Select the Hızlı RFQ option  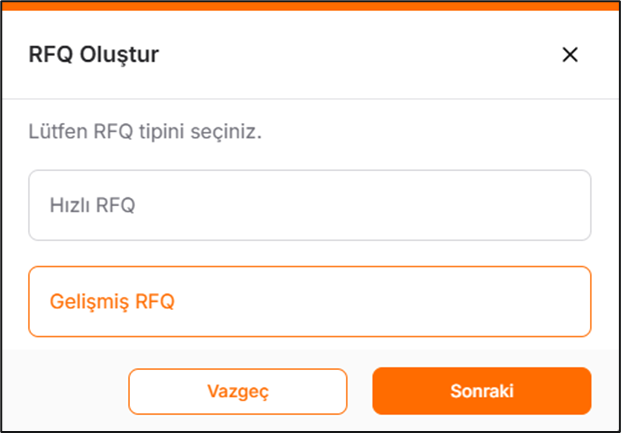tap(309, 205)
